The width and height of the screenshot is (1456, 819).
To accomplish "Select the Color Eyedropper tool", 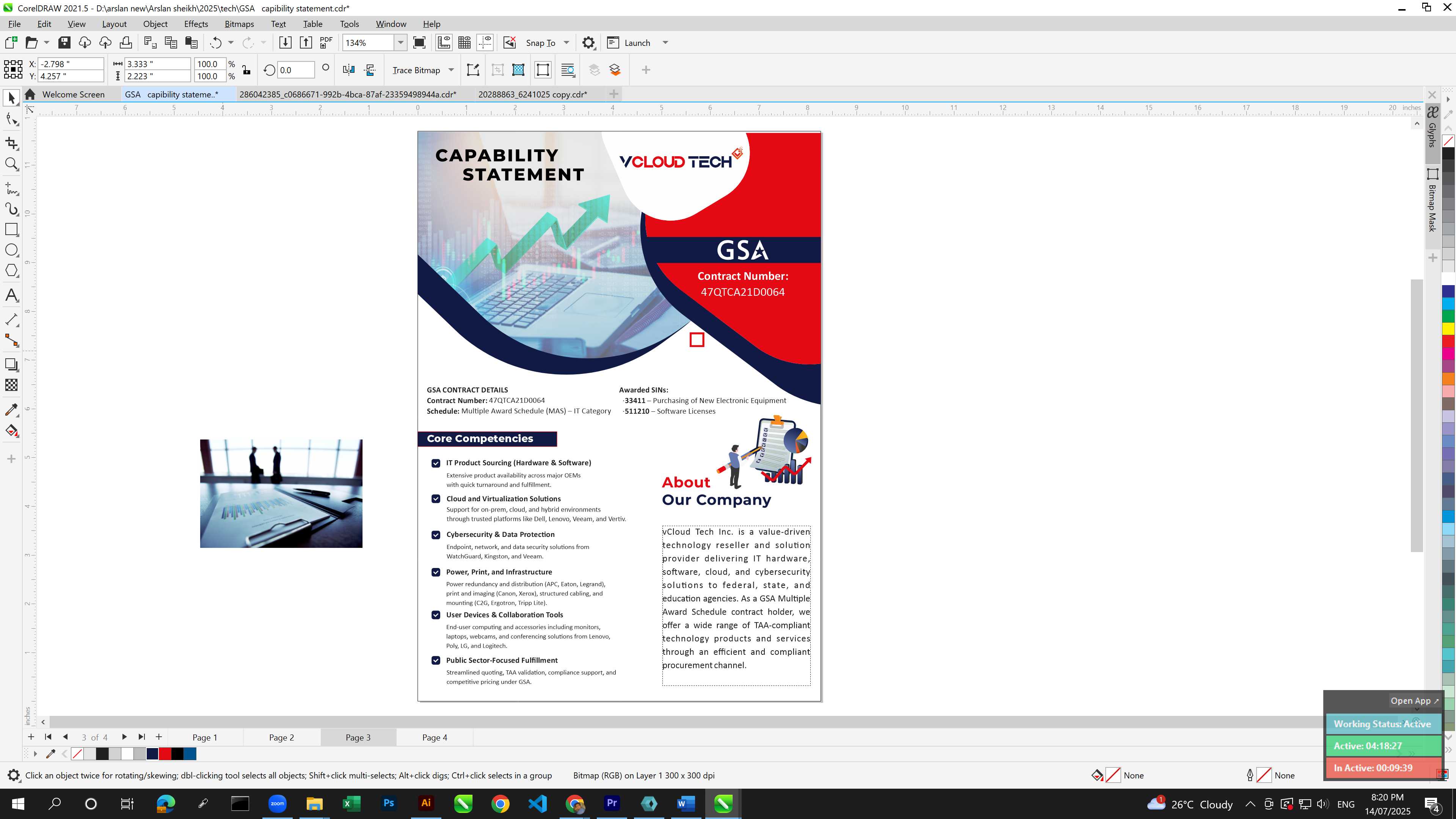I will 11,410.
